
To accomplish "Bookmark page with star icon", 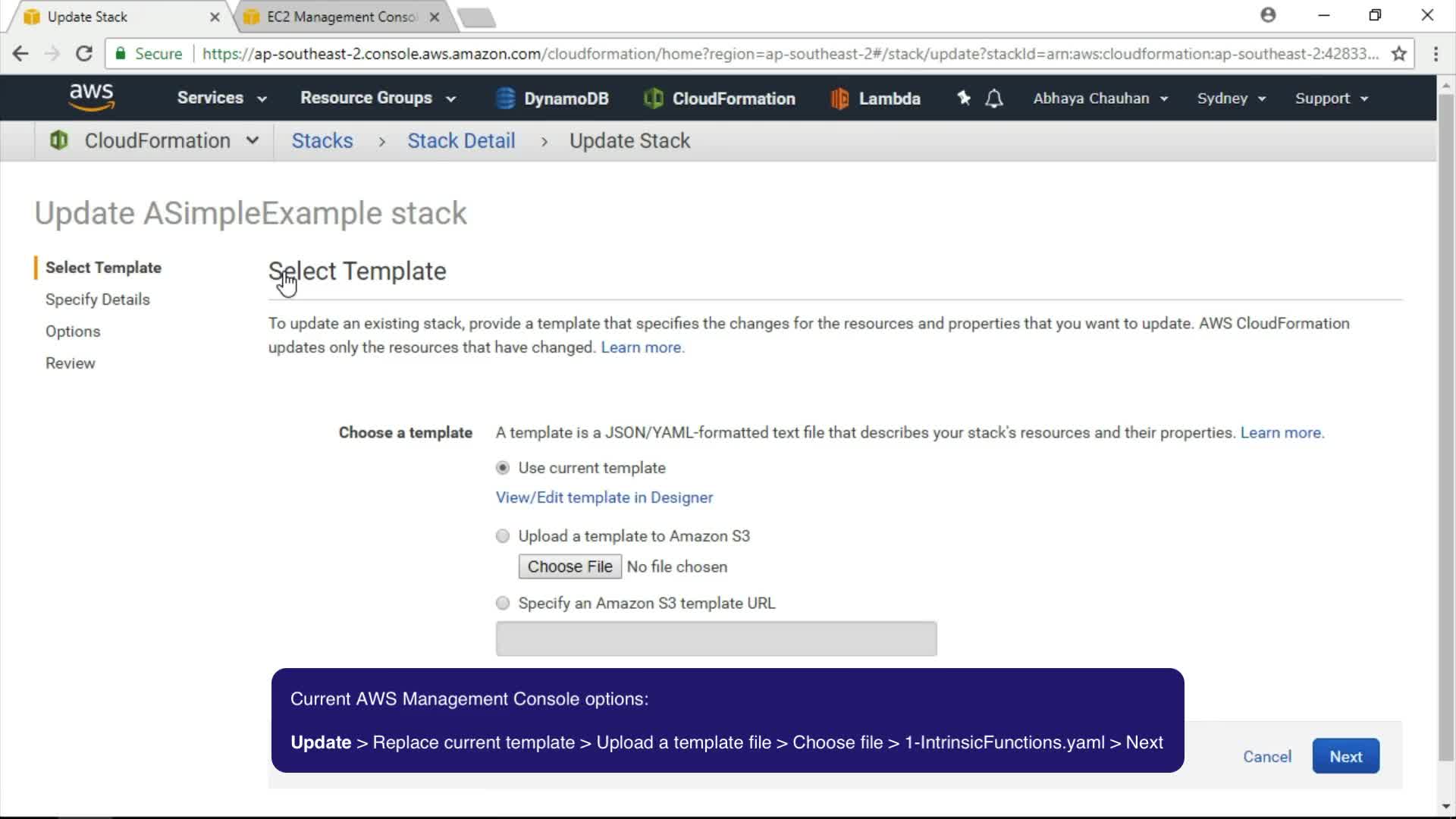I will click(1399, 54).
